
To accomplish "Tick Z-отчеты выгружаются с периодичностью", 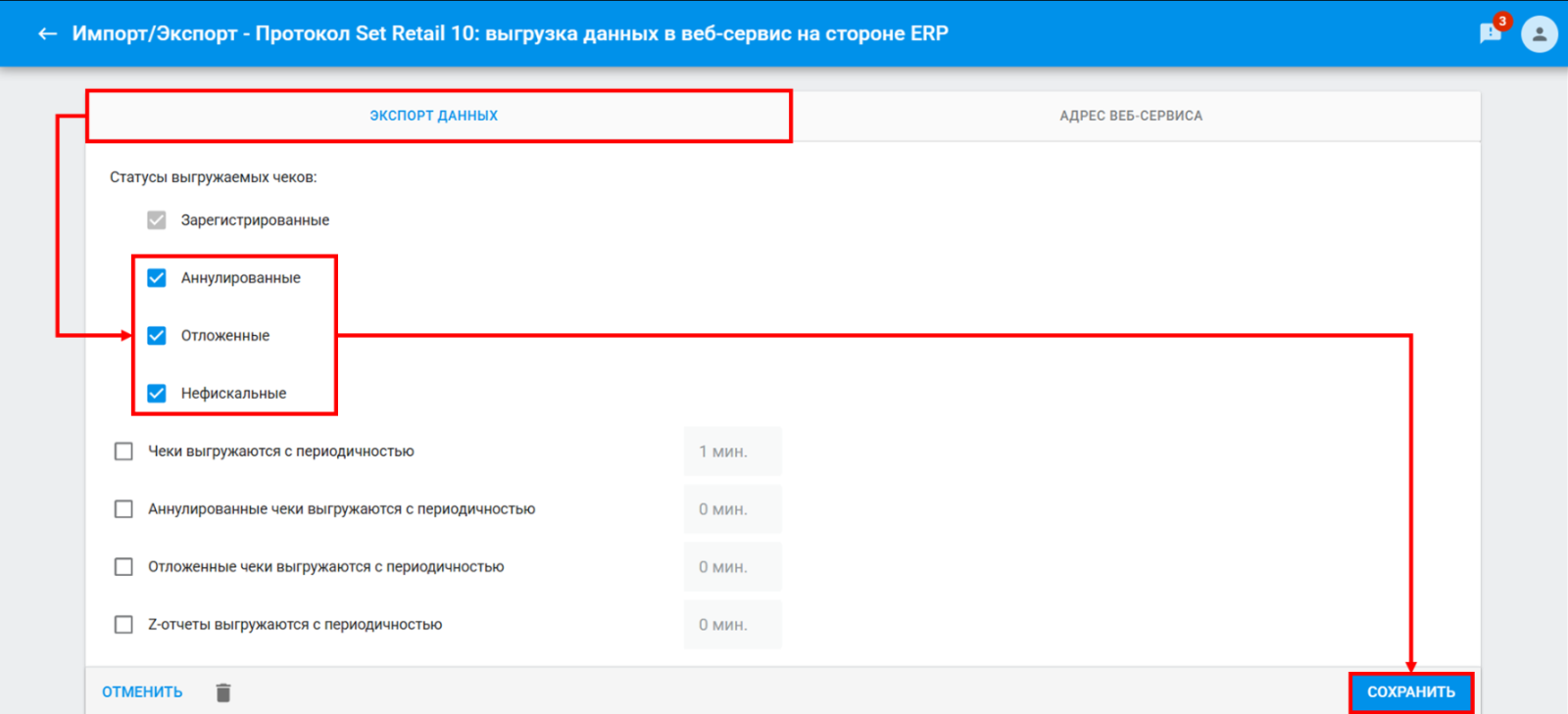I will (x=123, y=625).
